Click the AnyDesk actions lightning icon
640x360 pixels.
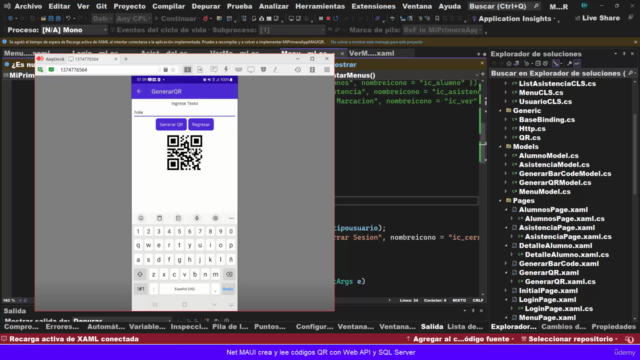point(226,70)
